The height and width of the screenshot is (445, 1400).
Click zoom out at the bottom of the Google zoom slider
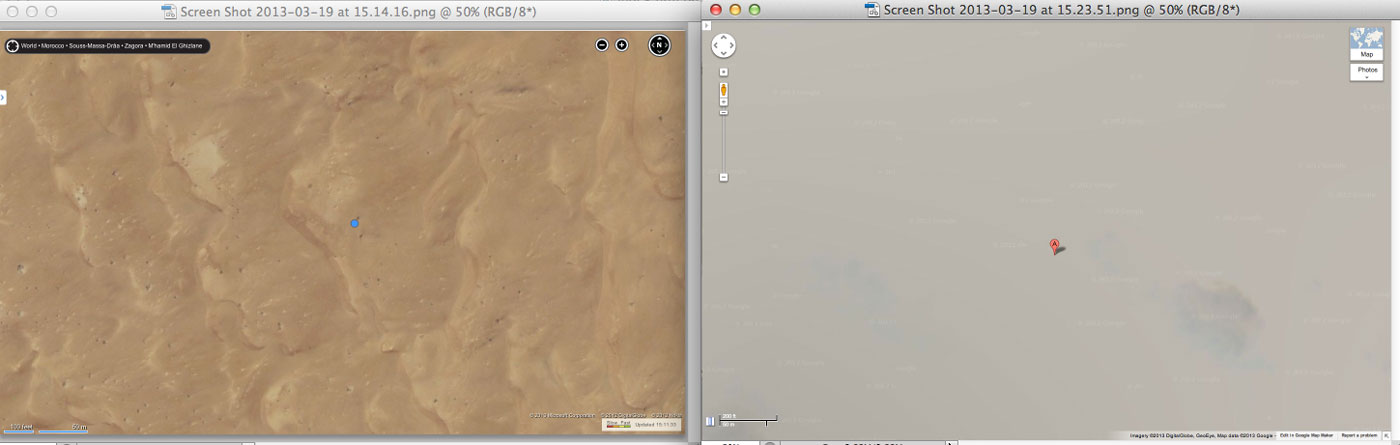[723, 177]
